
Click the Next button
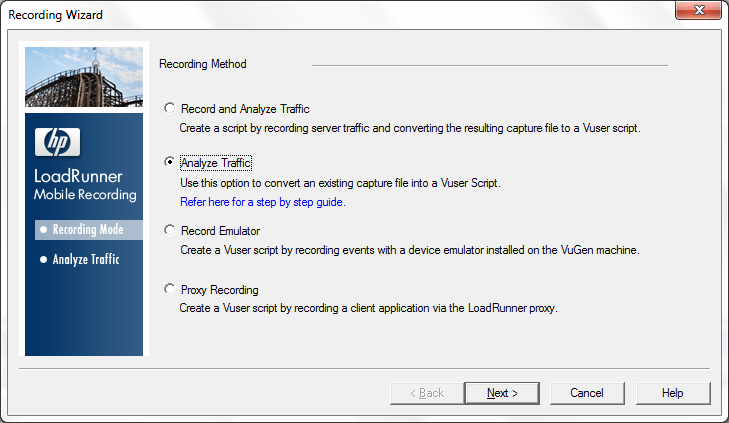(502, 393)
